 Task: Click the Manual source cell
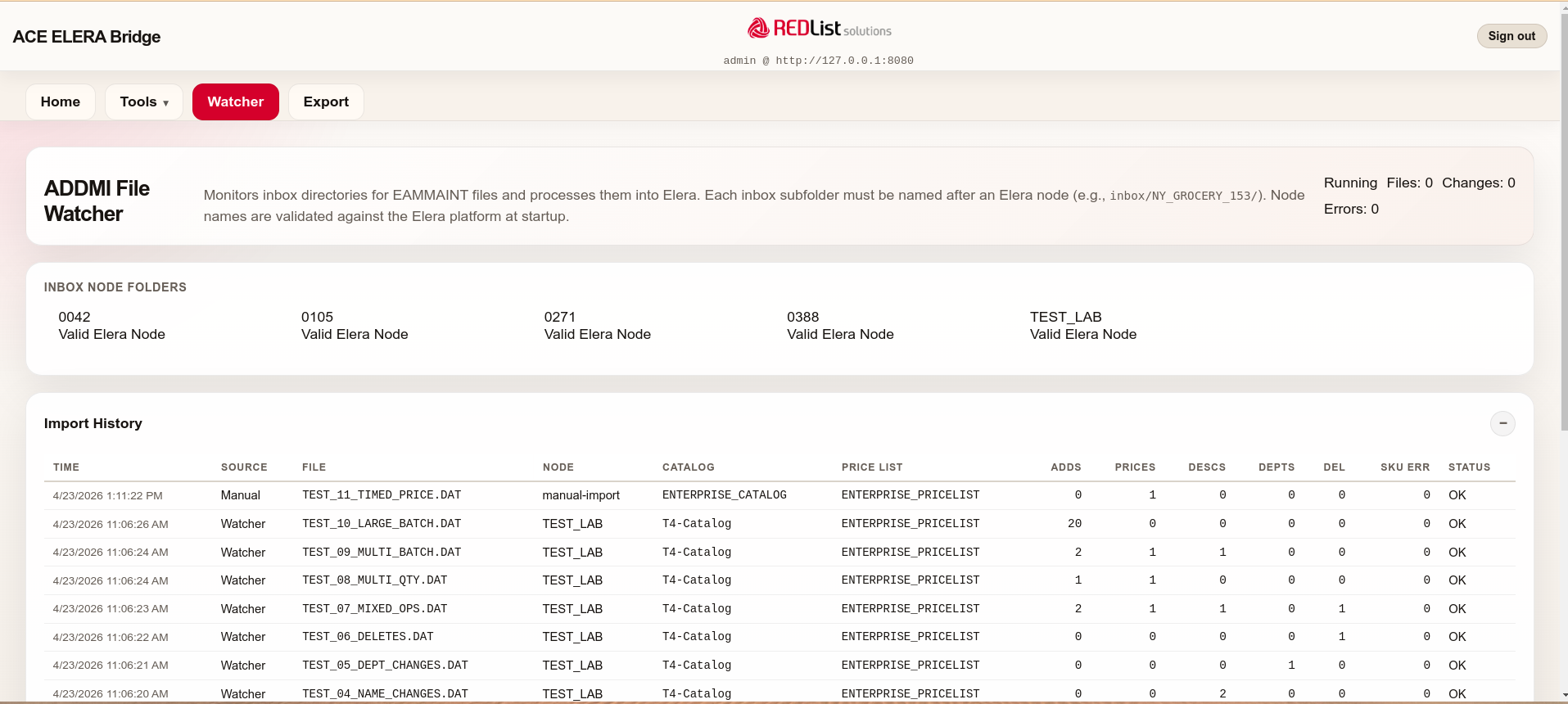click(x=240, y=495)
